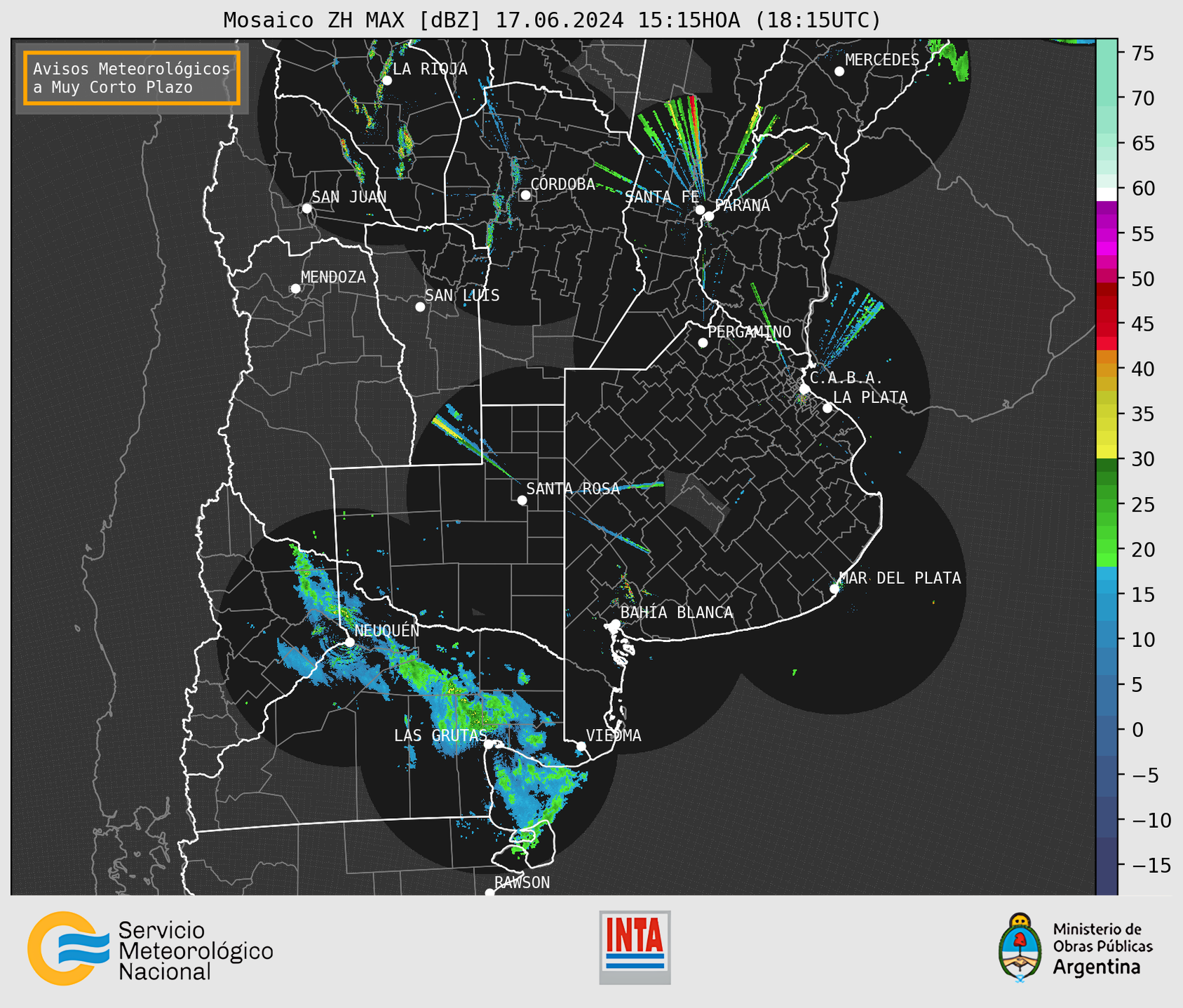1183x1008 pixels.
Task: Click the Ministerio de Obras Públicas crest
Action: [x=1020, y=947]
